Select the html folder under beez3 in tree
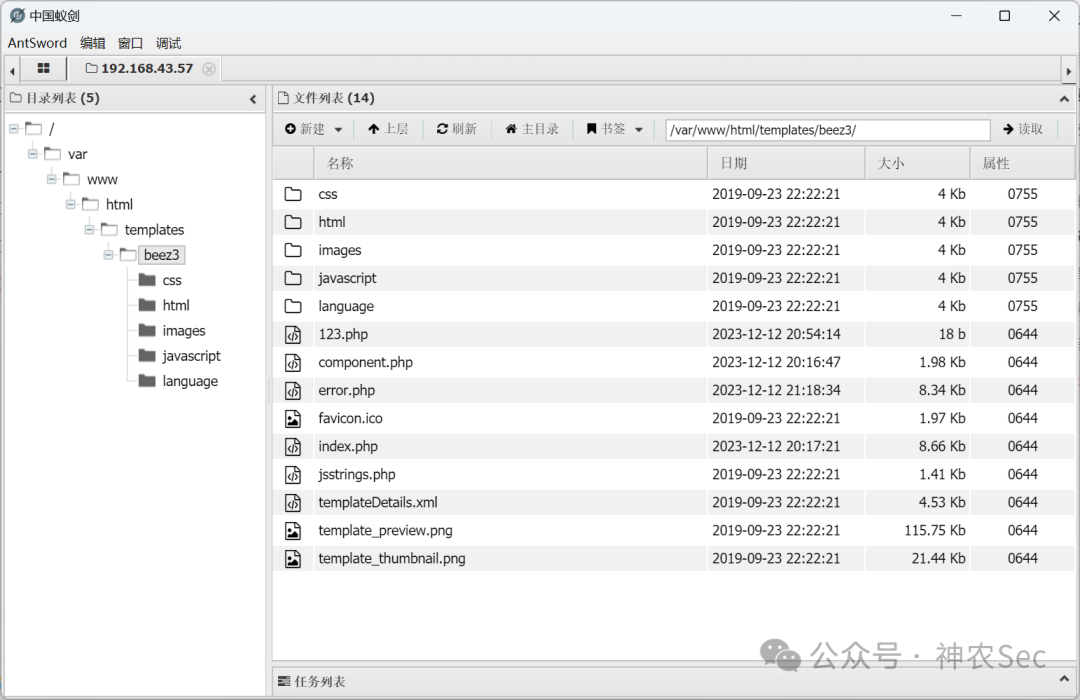Viewport: 1080px width, 700px height. click(x=176, y=305)
